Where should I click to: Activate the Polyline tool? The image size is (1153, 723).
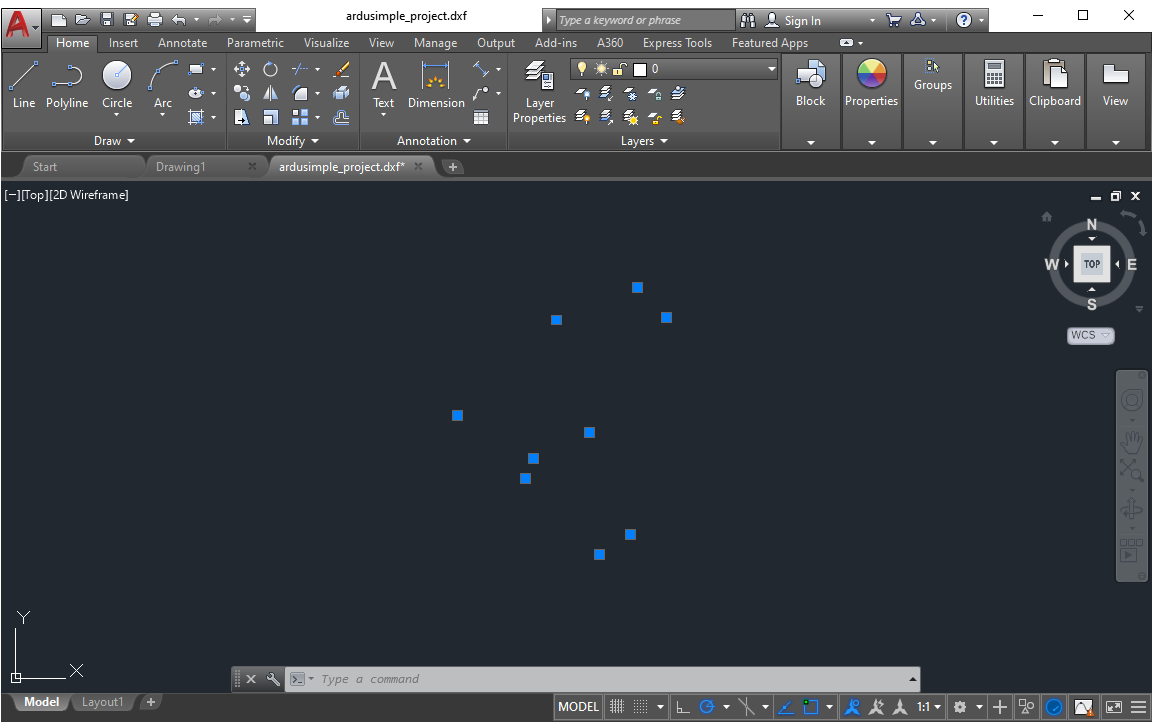pyautogui.click(x=67, y=84)
